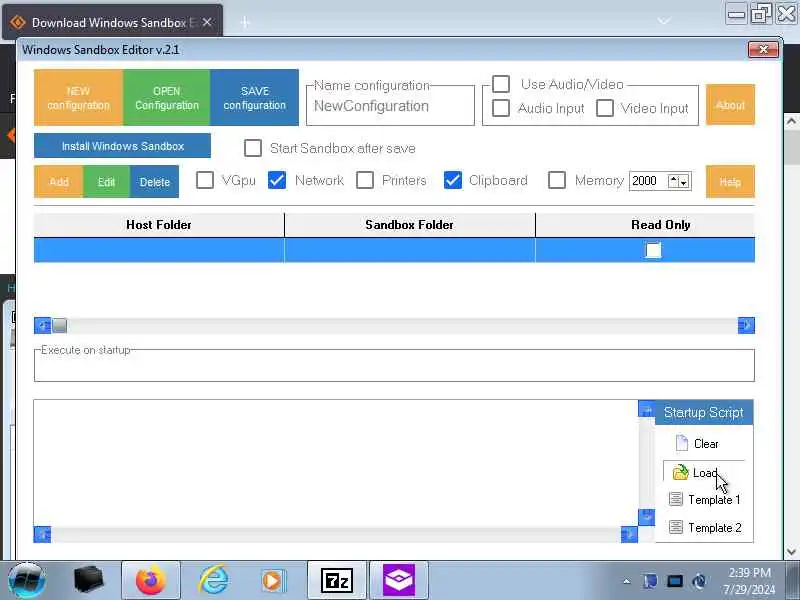Click script area scrollbar right arrow
This screenshot has height=600, width=800.
[629, 534]
